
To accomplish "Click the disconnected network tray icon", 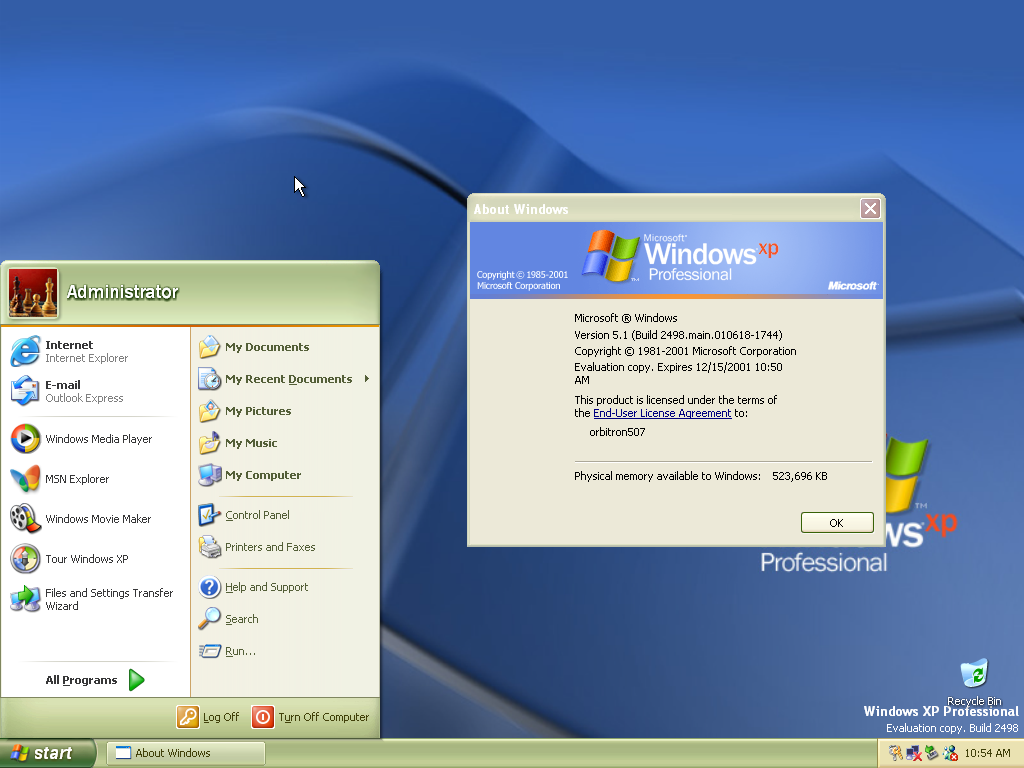I will [914, 753].
